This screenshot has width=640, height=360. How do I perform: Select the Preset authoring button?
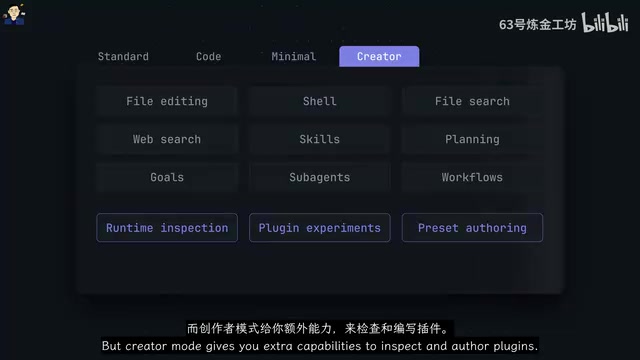pos(472,228)
